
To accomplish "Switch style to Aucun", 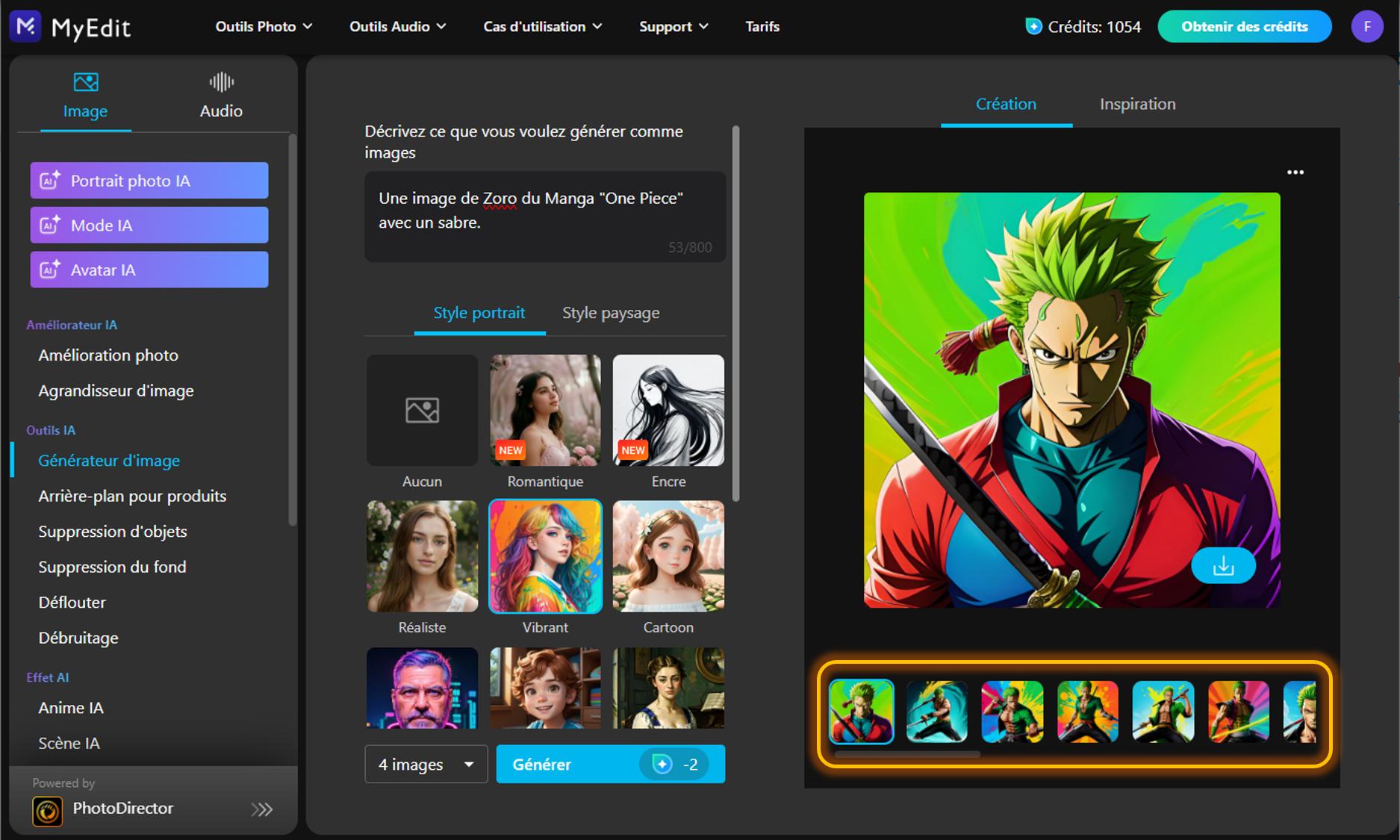I will click(x=422, y=410).
